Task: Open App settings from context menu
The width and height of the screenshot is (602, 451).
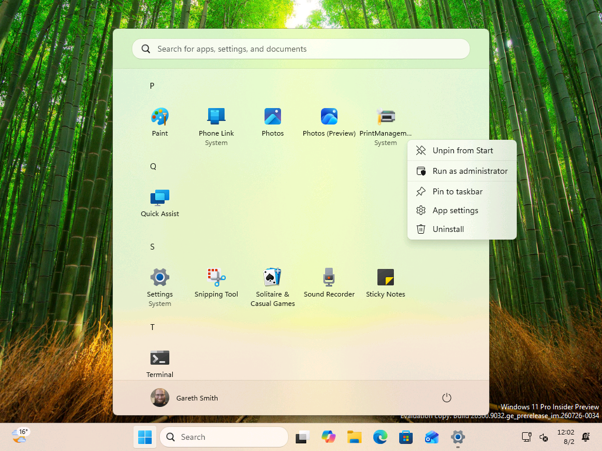Action: [x=462, y=210]
